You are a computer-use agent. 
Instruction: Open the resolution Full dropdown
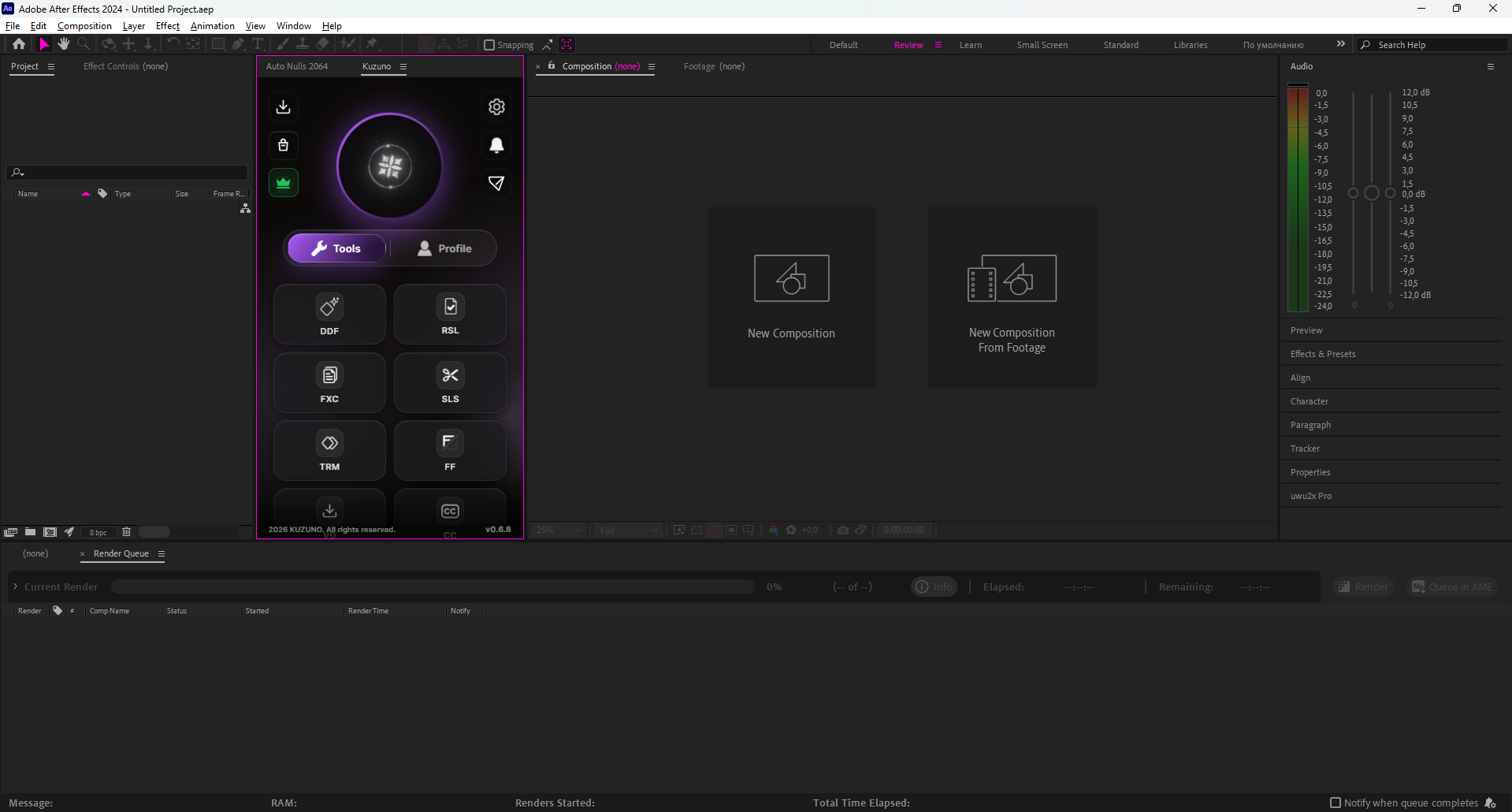point(628,531)
